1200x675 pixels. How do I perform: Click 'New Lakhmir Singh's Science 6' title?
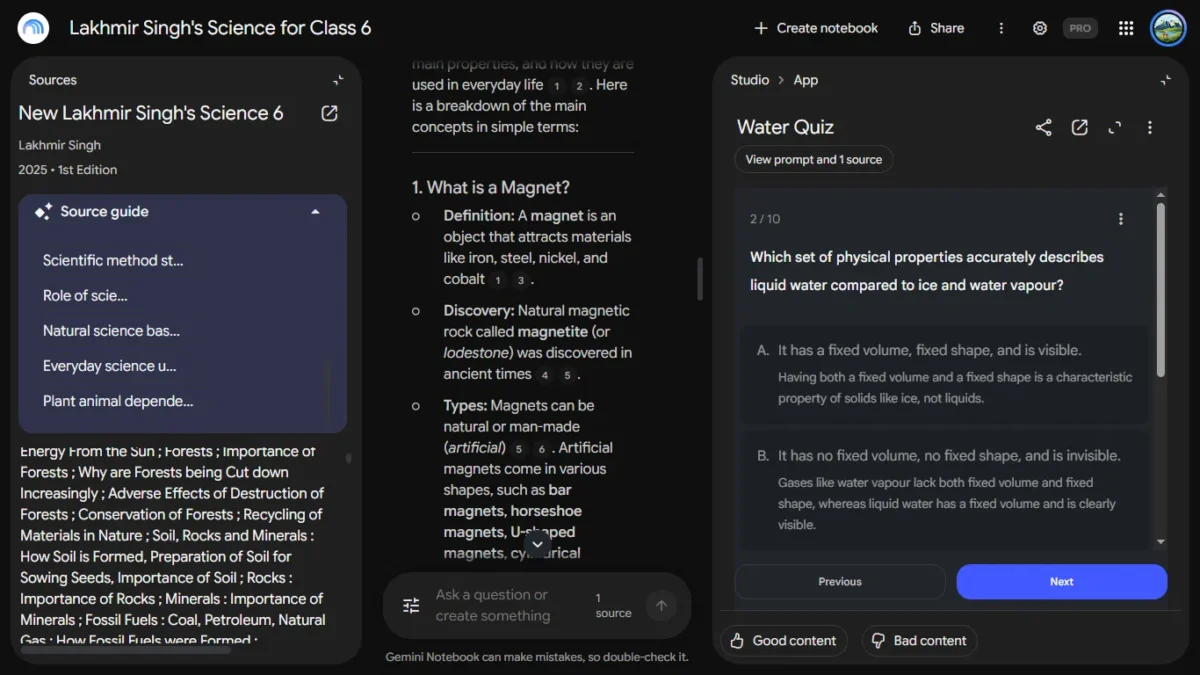[x=151, y=113]
